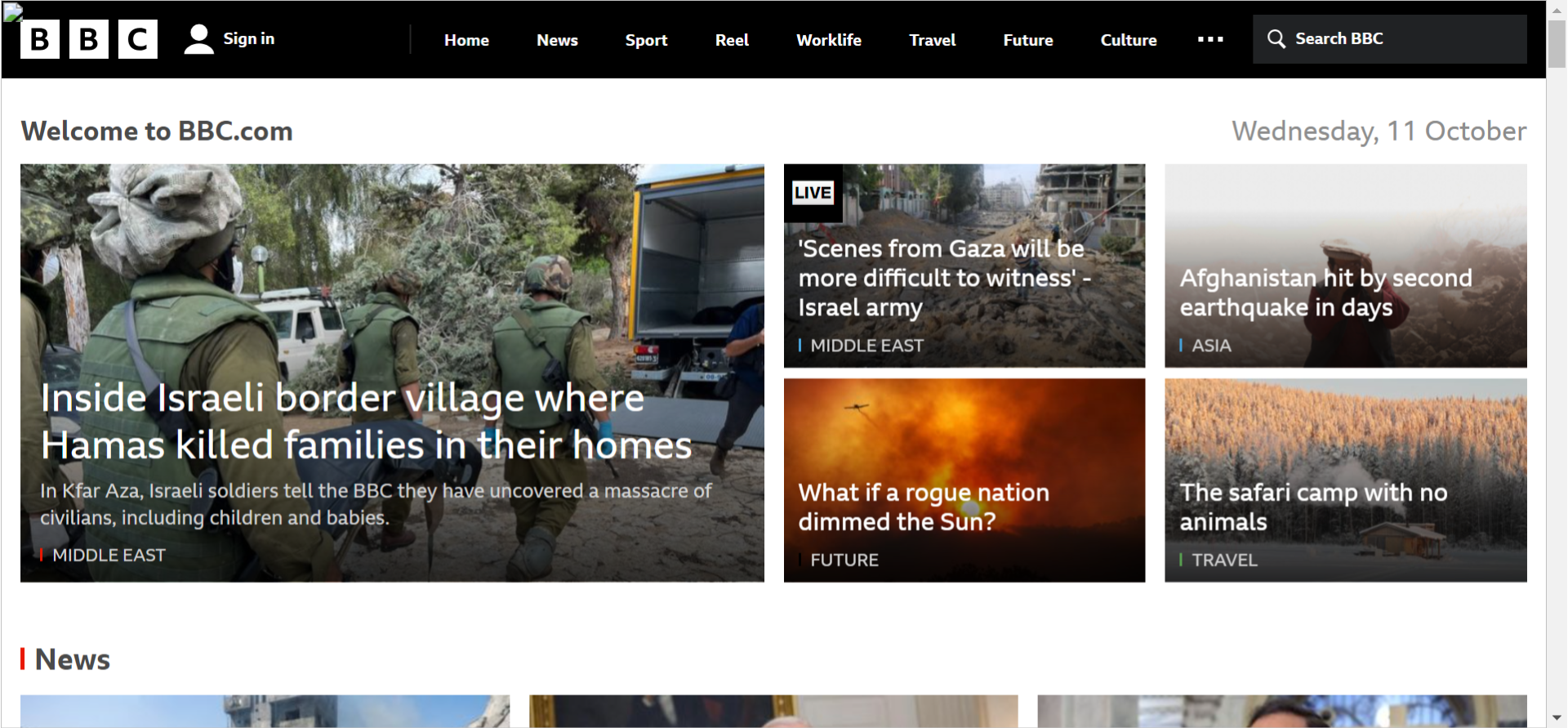Open the Afghanistan earthquake story
The height and width of the screenshot is (728, 1568).
click(1325, 293)
